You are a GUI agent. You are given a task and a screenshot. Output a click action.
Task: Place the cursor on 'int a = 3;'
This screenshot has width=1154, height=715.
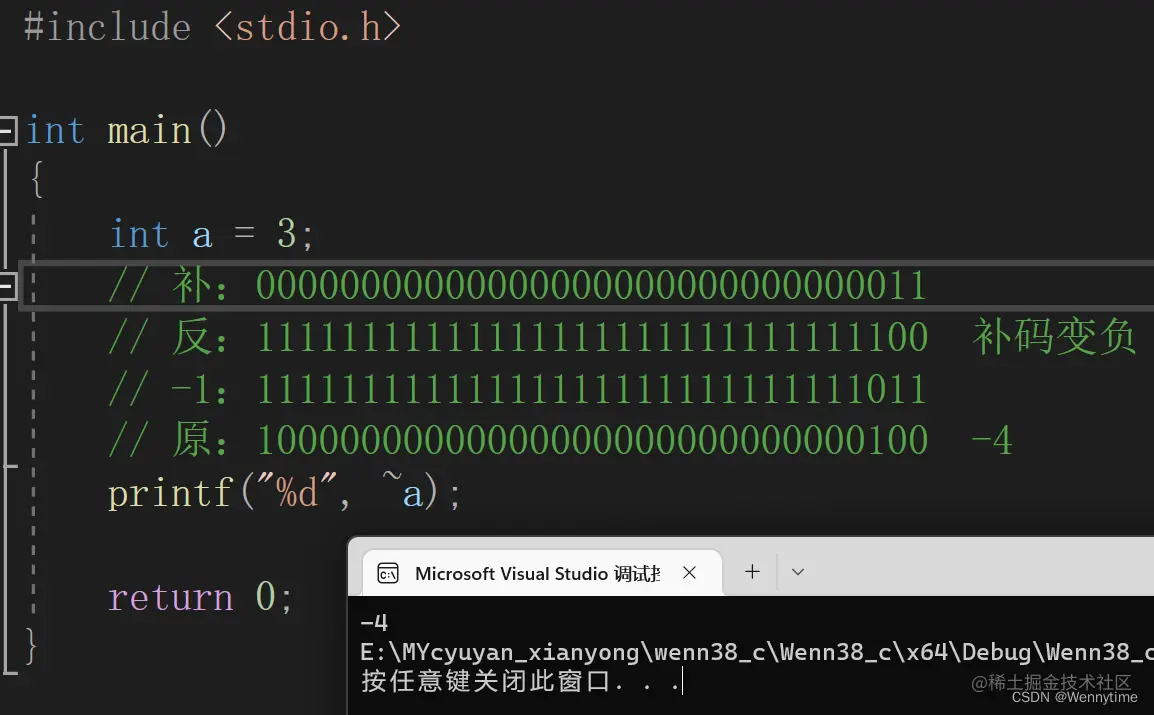[212, 235]
